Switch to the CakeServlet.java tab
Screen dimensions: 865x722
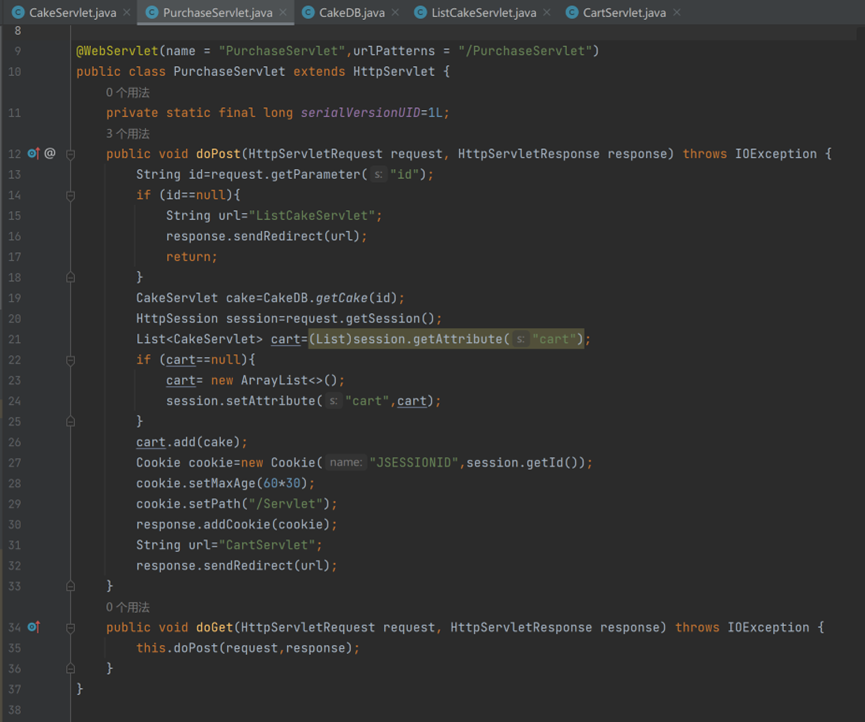tap(65, 13)
